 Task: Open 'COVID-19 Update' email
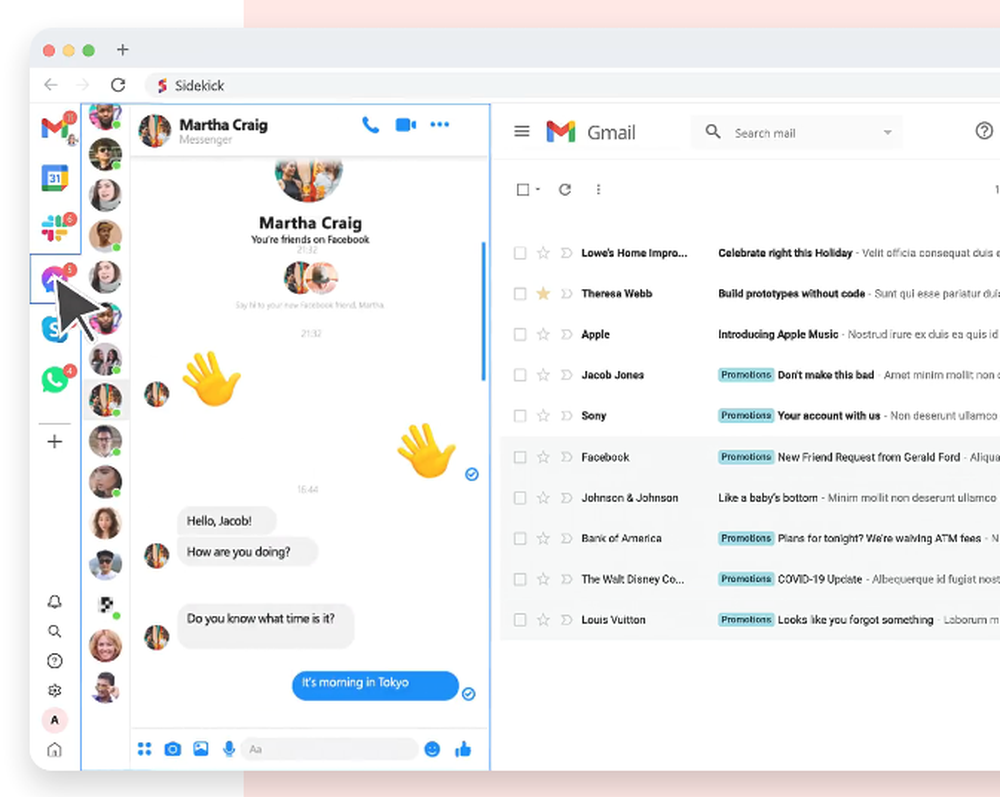(820, 579)
